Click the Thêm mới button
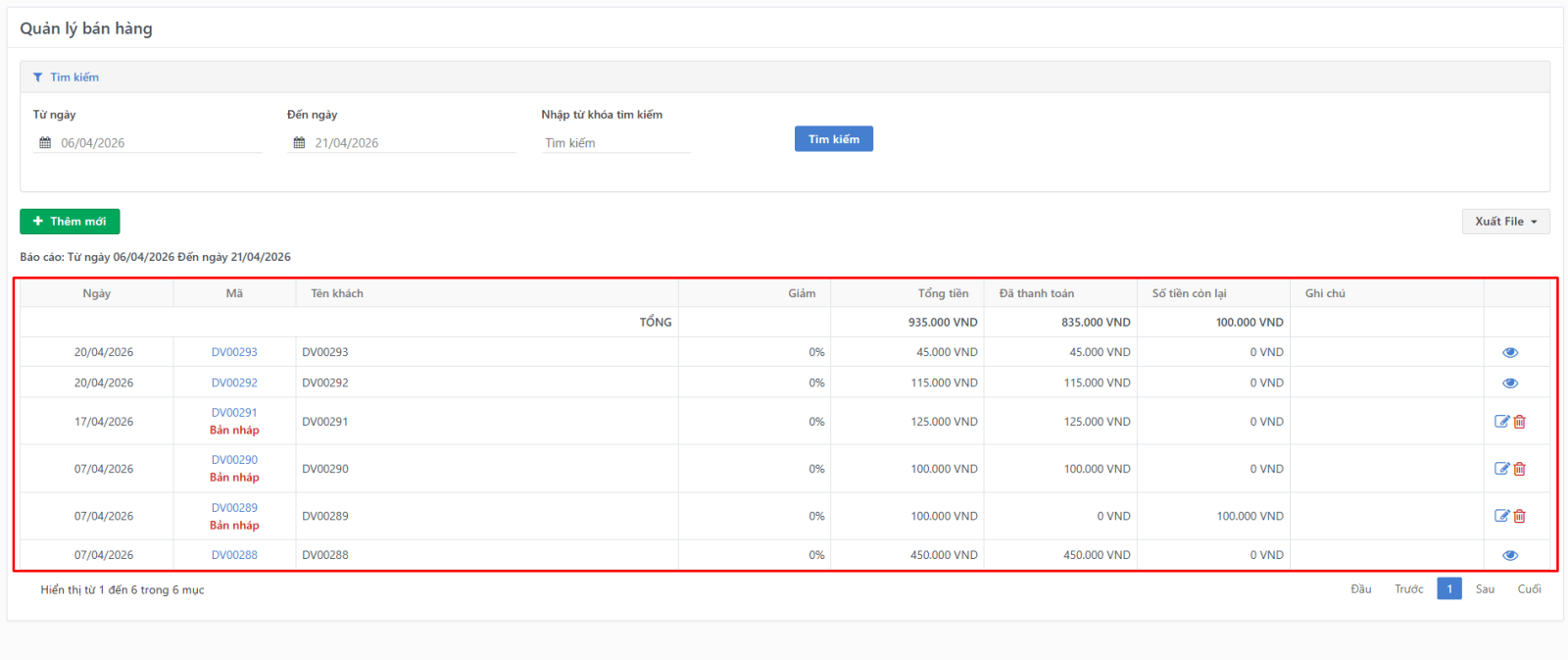This screenshot has height=660, width=1568. [70, 222]
